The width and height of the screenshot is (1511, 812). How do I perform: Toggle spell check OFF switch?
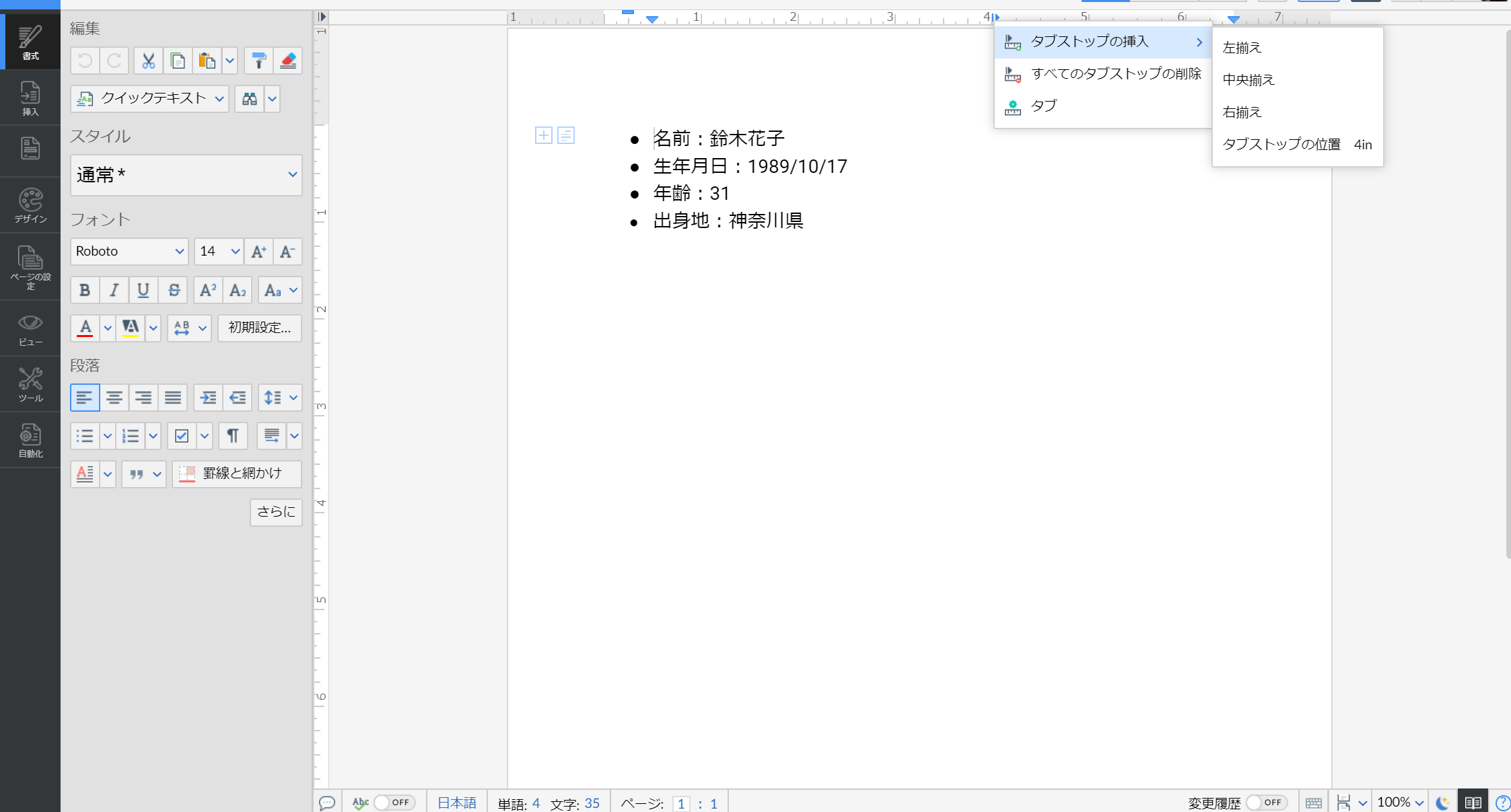coord(394,803)
